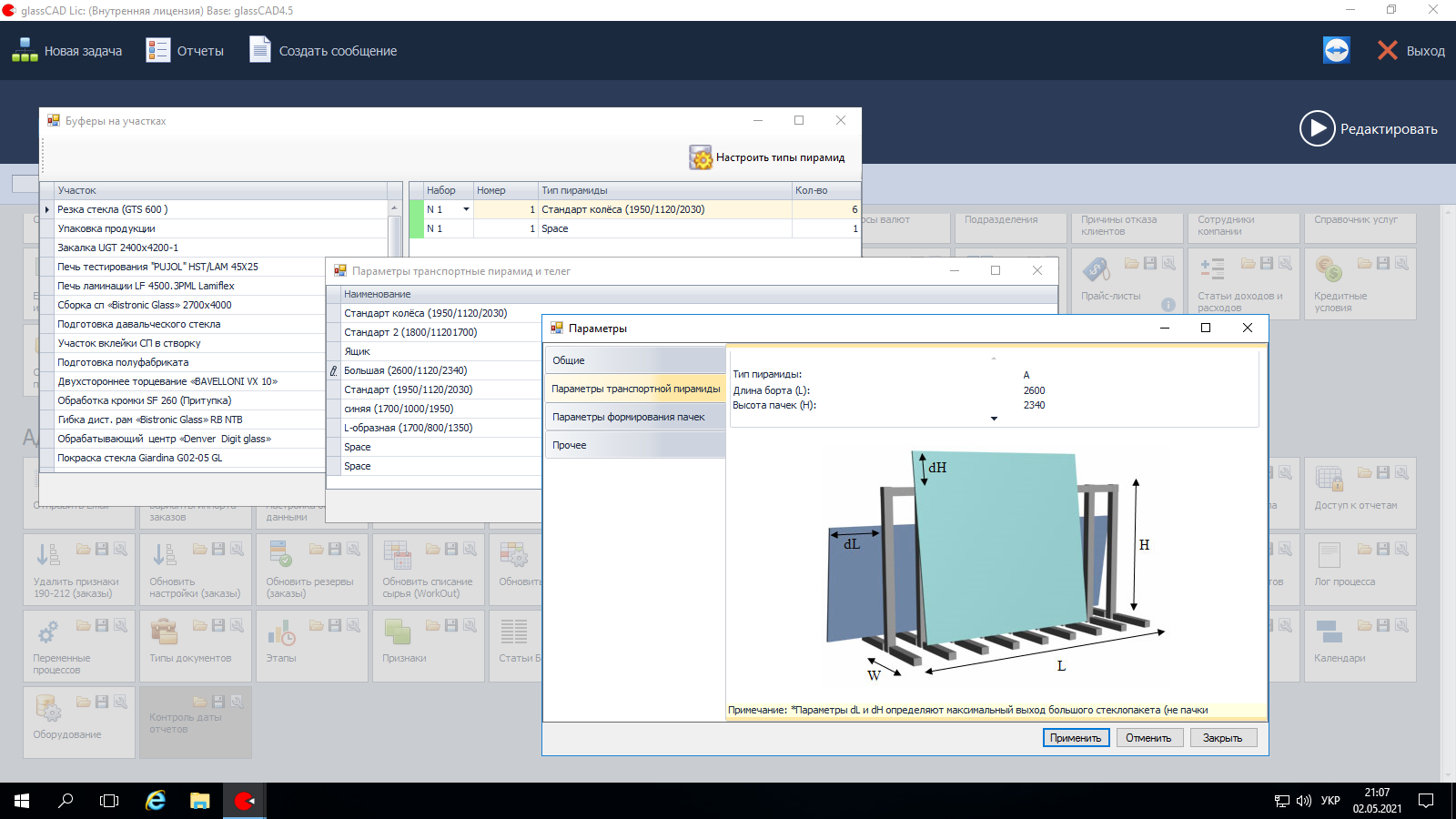The image size is (1456, 819).
Task: Select Закалка UGT 2400x4200-1 row
Action: pos(221,248)
